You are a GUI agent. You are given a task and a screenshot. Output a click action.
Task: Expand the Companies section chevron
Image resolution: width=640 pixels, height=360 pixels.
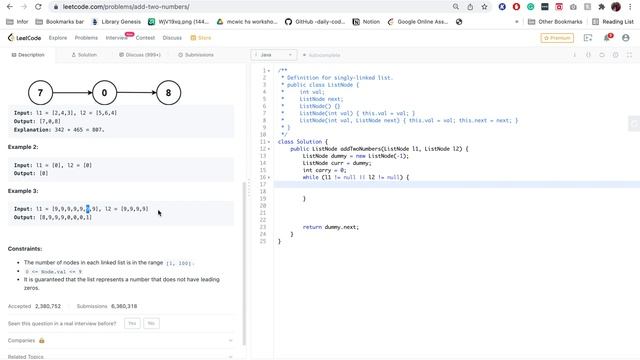[x=230, y=340]
